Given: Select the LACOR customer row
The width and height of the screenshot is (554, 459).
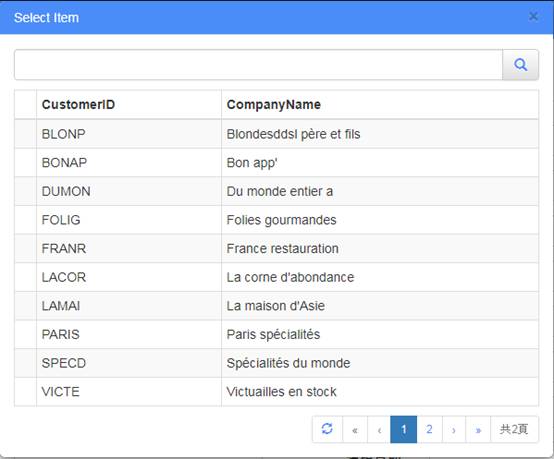Looking at the screenshot, I should [x=277, y=277].
